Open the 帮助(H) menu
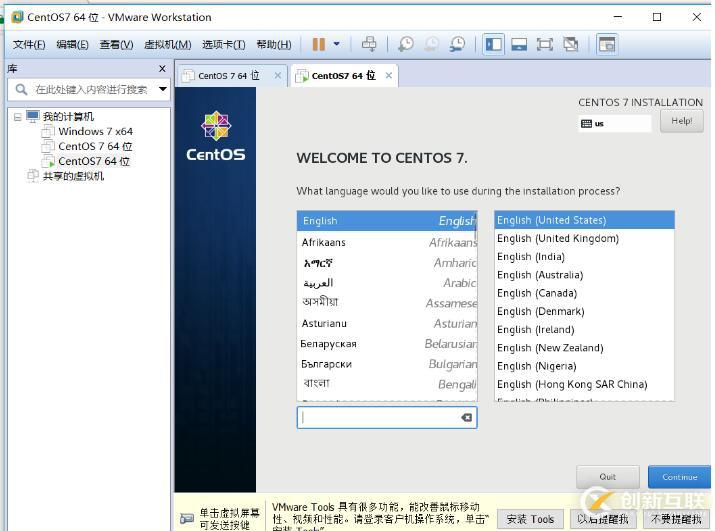 click(x=274, y=44)
